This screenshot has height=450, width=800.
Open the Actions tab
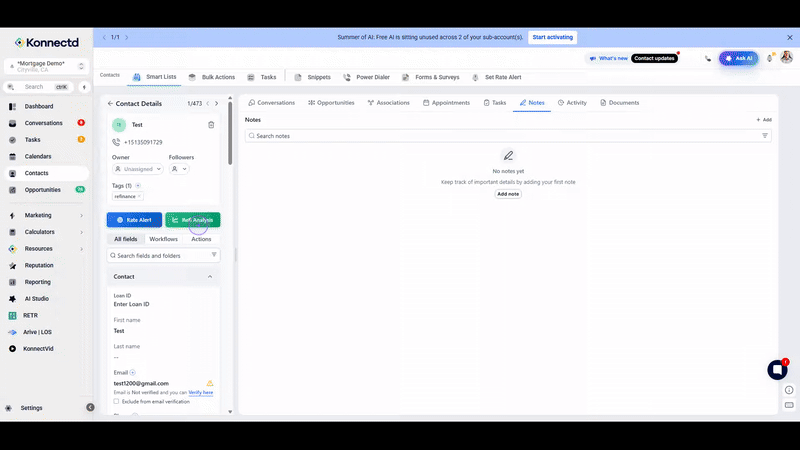201,239
